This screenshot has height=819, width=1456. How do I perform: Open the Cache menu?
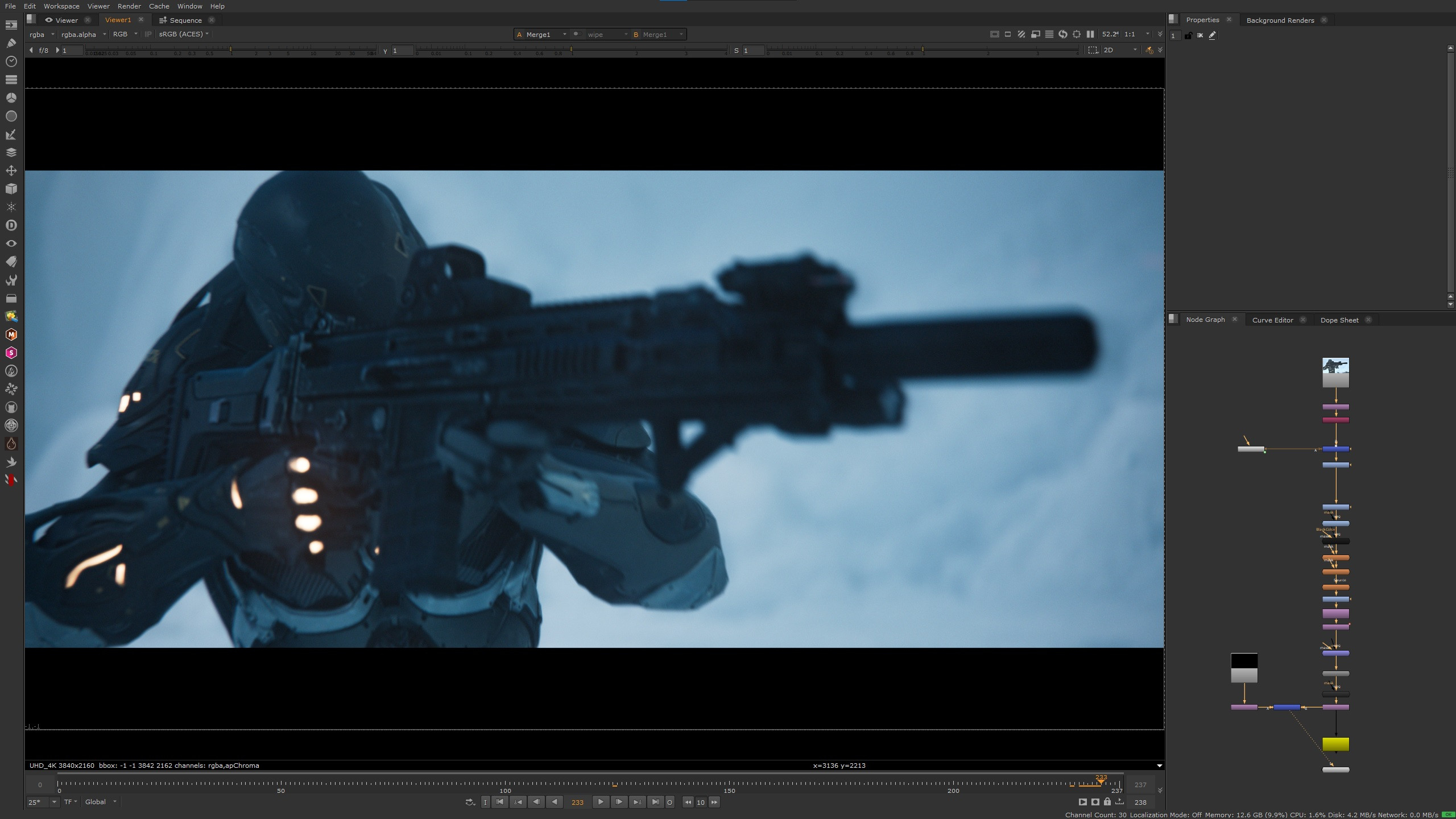coord(159,6)
